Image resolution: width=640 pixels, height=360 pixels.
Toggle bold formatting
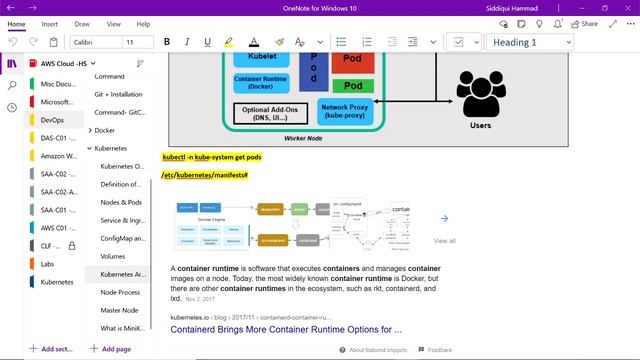167,42
